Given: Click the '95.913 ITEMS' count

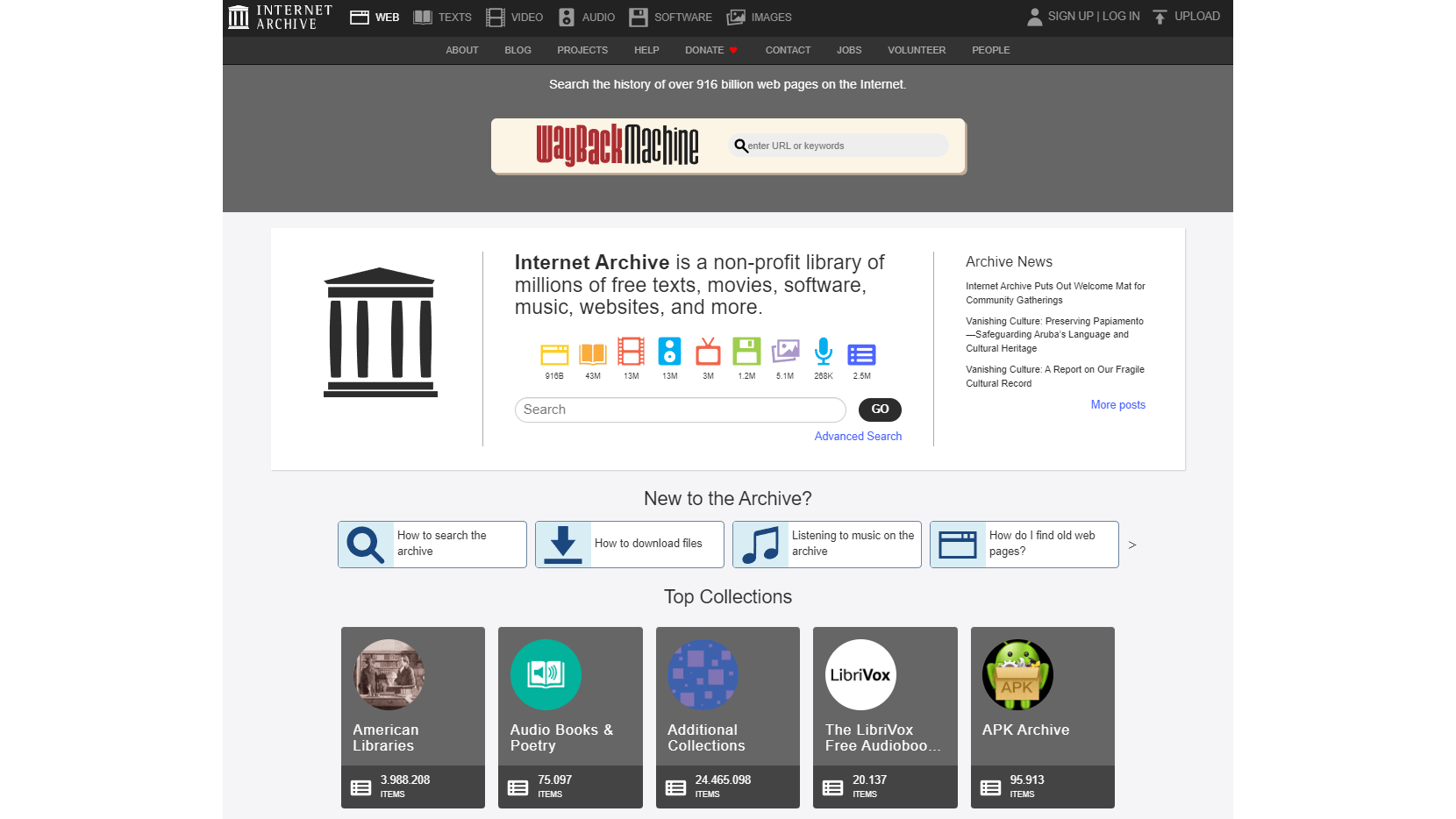Looking at the screenshot, I should point(1026,786).
